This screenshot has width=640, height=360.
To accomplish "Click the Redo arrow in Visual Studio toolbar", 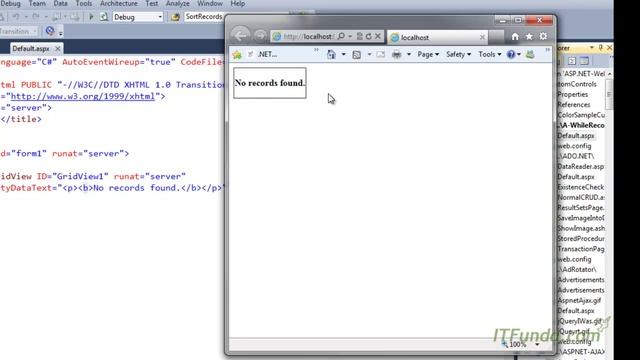I will point(36,17).
